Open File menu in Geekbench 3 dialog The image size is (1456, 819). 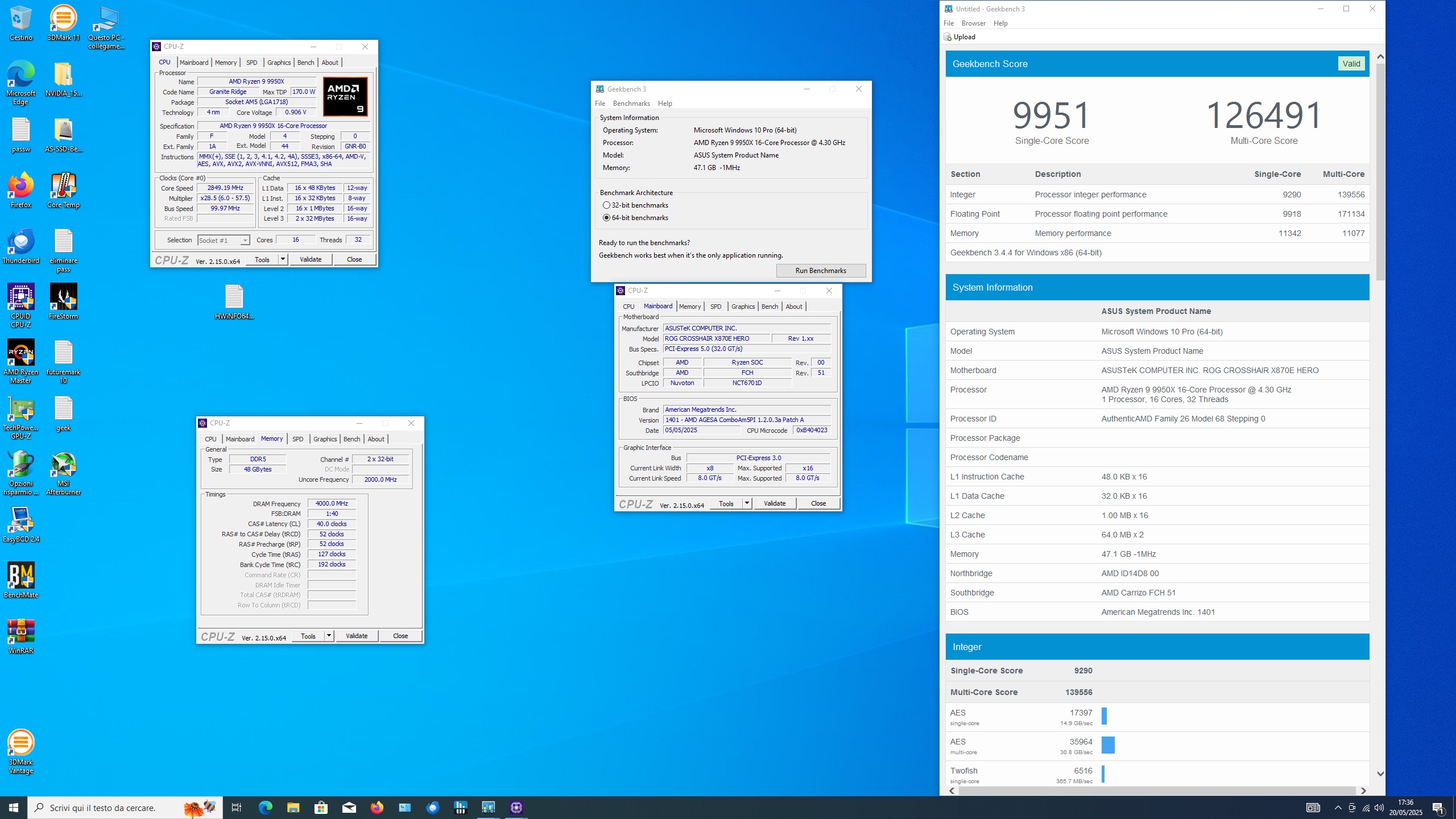pos(600,104)
